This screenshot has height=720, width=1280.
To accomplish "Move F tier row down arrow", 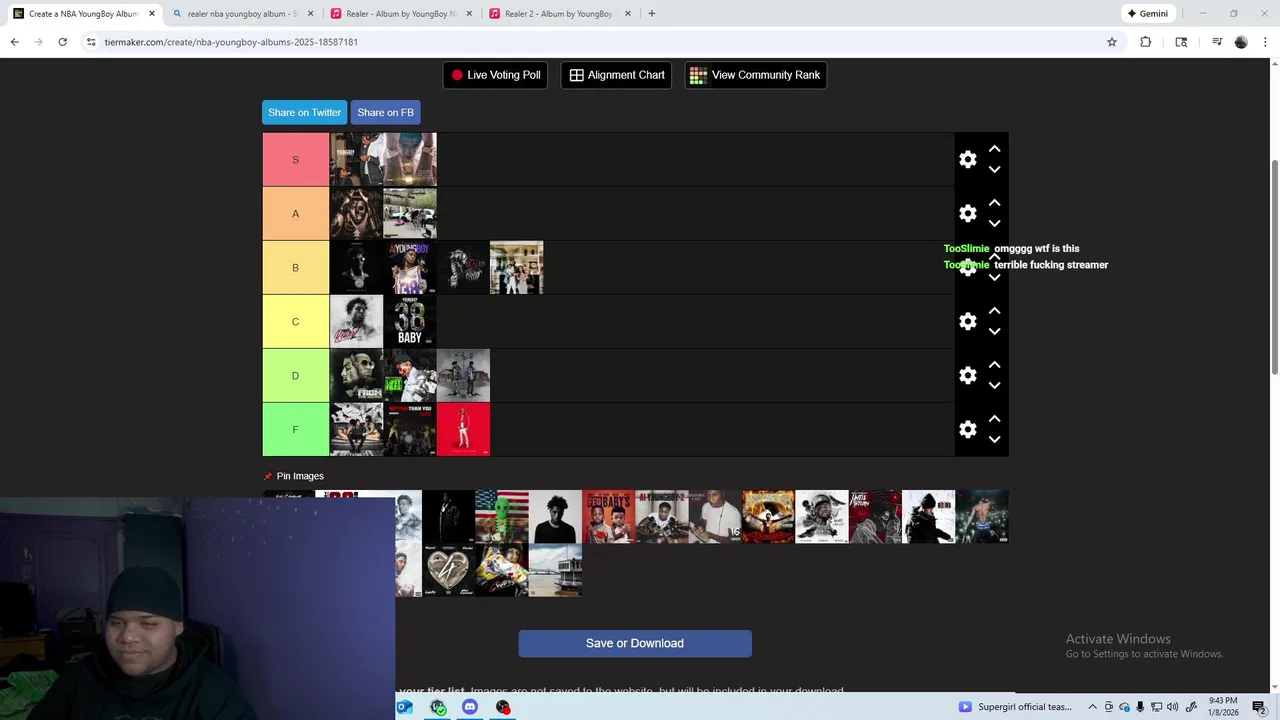I will tap(994, 440).
